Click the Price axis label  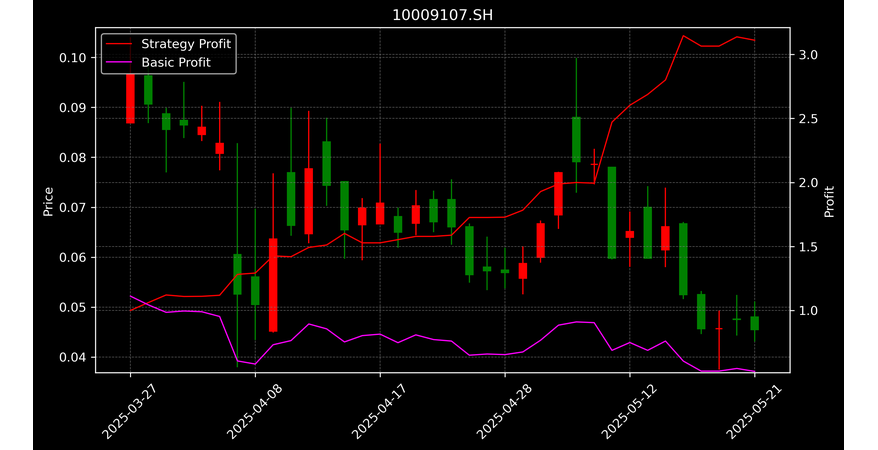48,201
